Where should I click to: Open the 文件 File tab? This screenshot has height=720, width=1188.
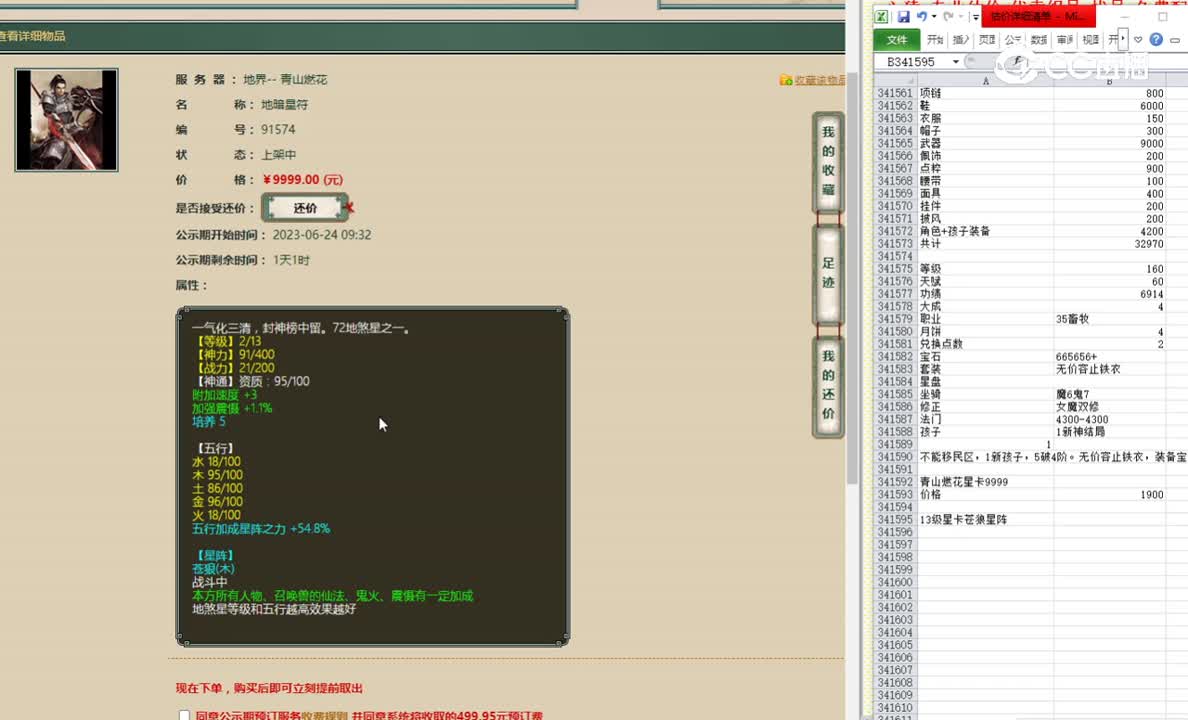(x=897, y=40)
